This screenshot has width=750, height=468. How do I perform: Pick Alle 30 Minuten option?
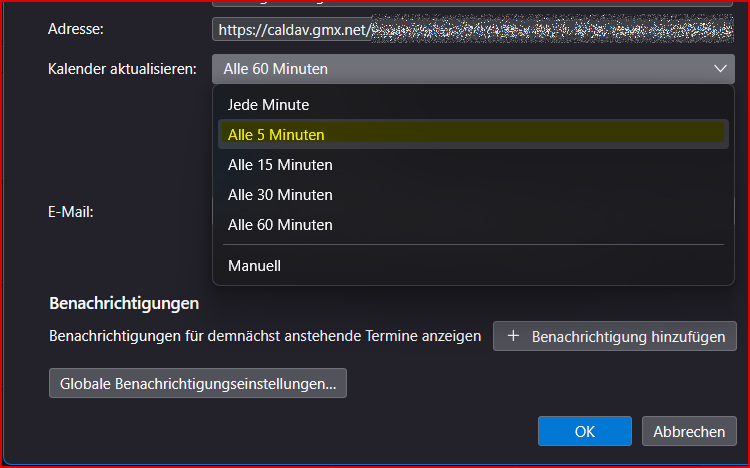point(473,195)
